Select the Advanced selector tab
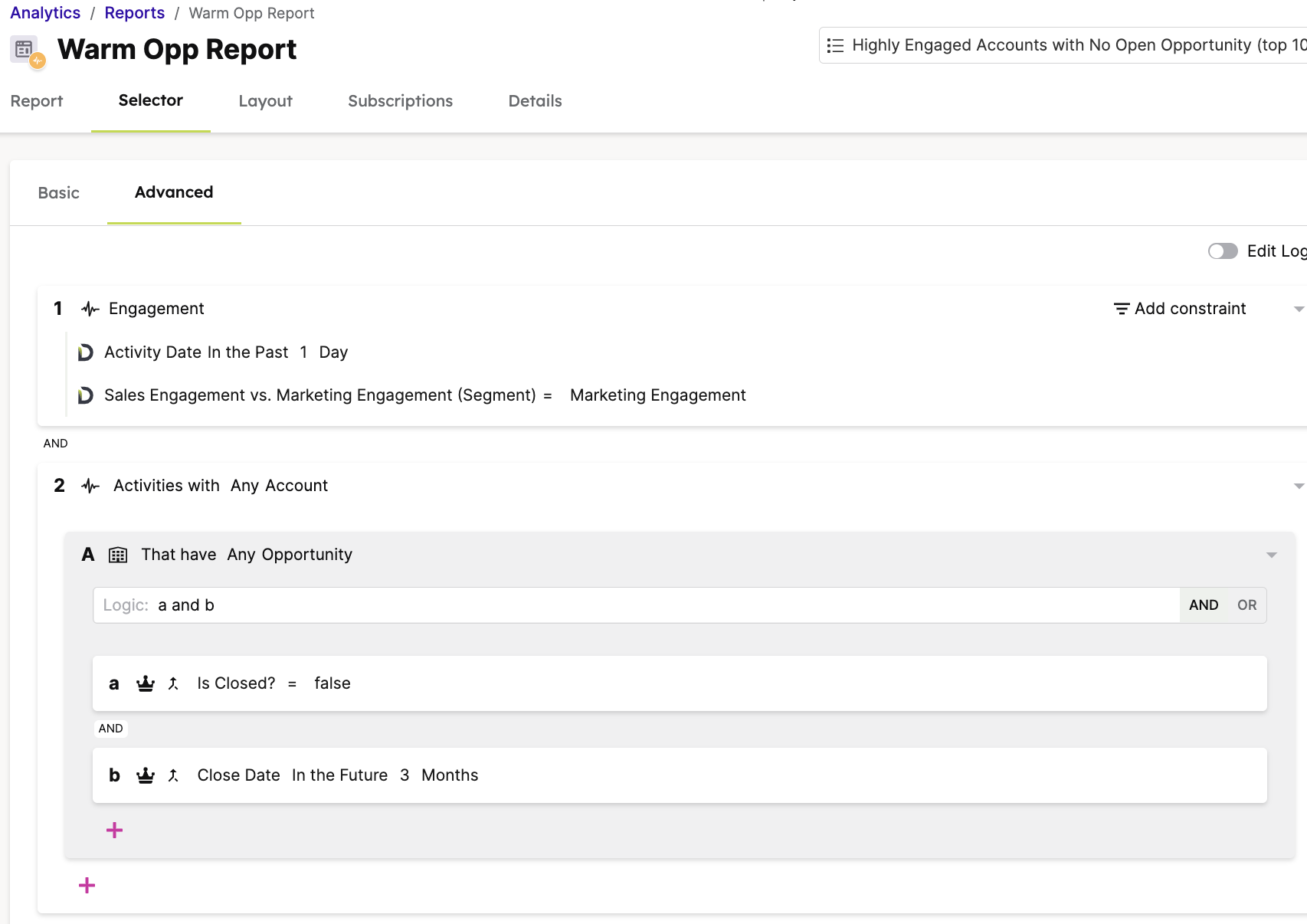 pos(174,192)
